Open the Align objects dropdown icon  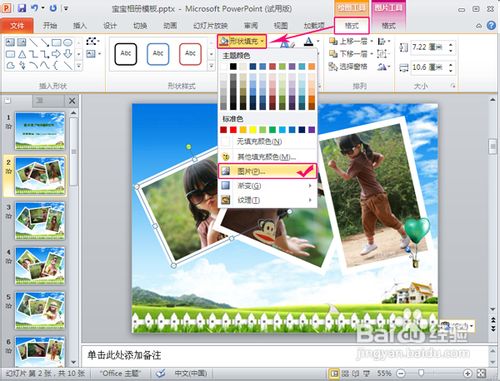(383, 41)
